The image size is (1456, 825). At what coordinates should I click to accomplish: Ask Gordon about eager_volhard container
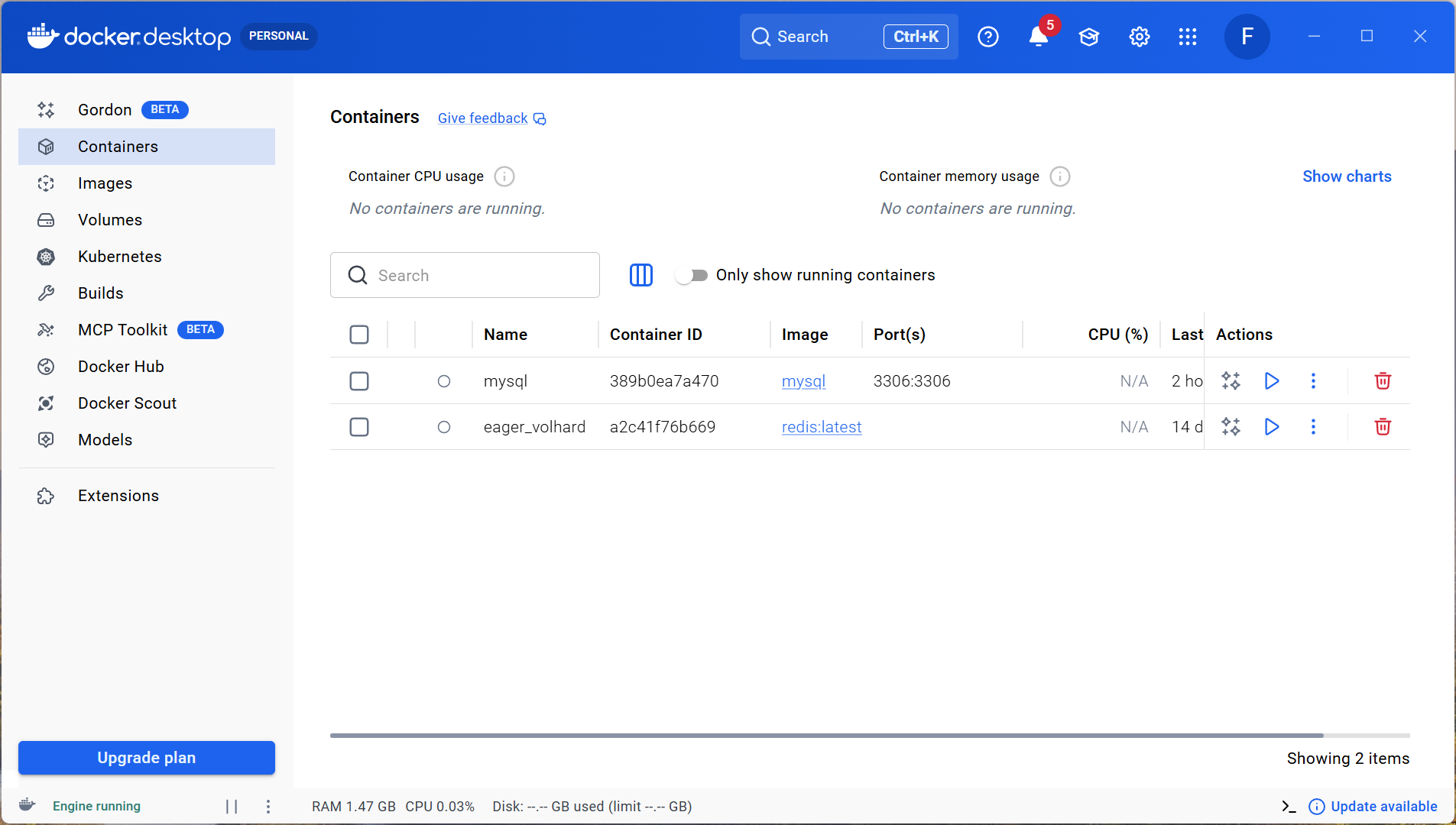click(1231, 426)
